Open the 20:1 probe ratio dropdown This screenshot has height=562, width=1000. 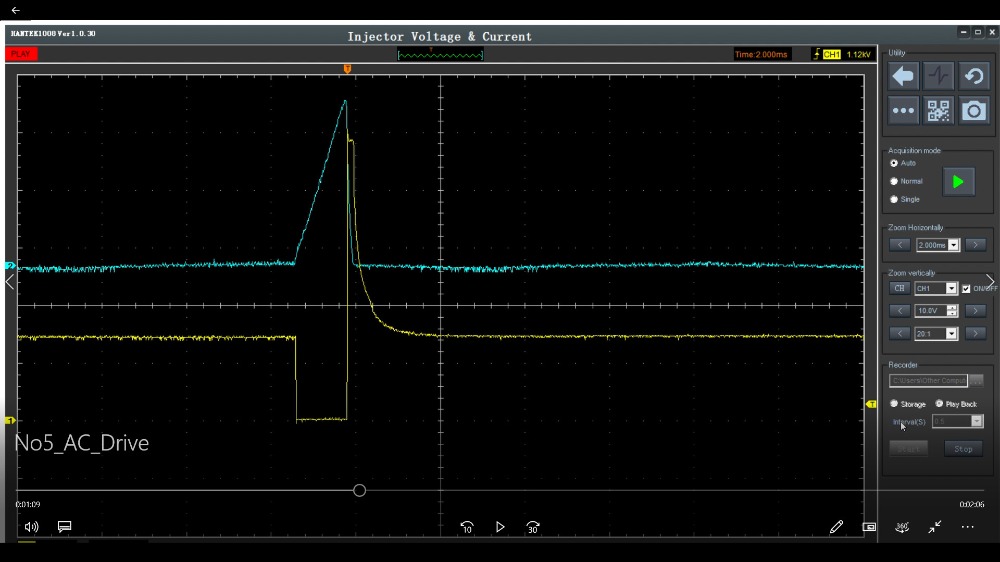coord(952,334)
